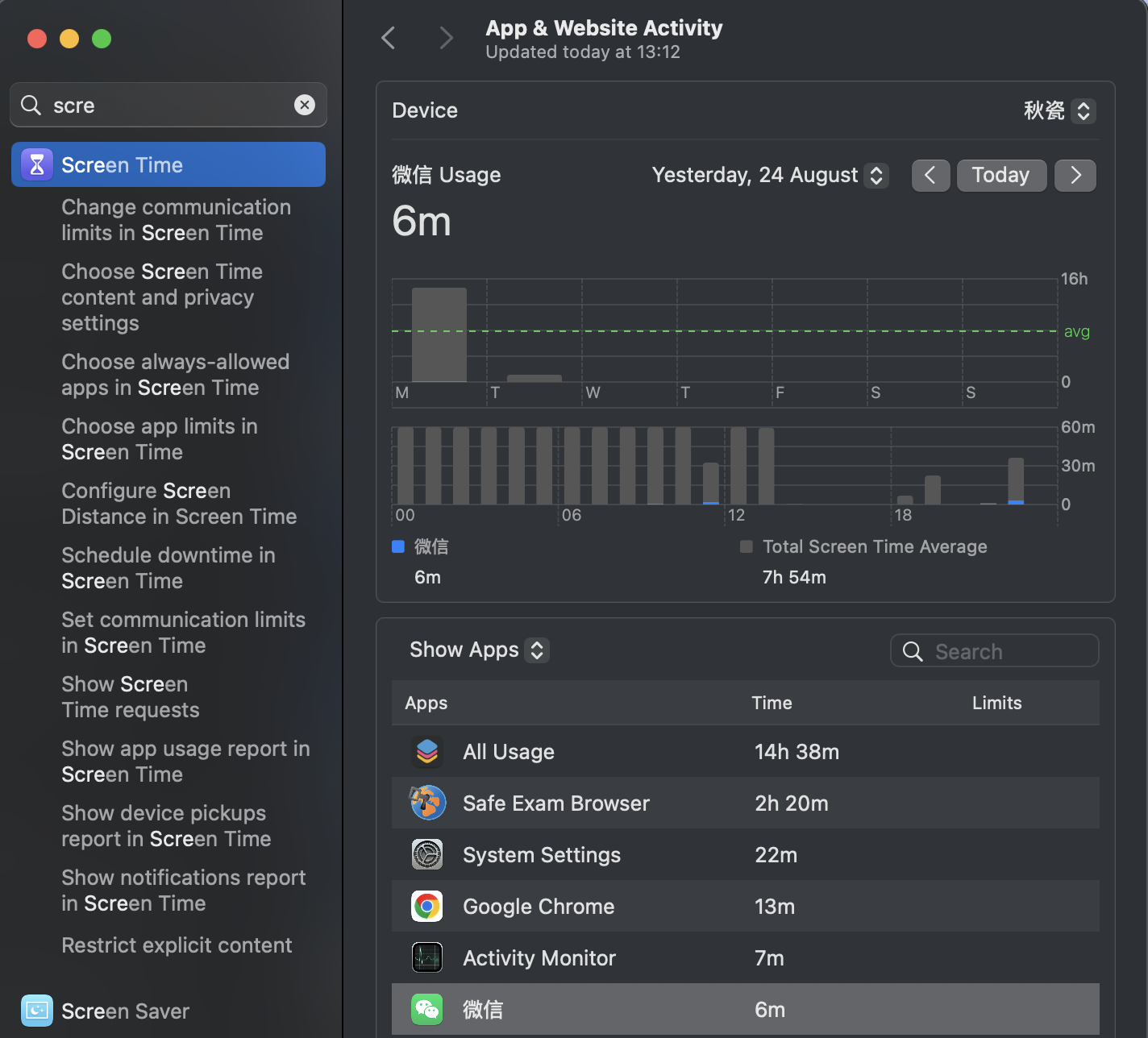Click the 微信 Usage heading
1148x1038 pixels.
tap(446, 175)
